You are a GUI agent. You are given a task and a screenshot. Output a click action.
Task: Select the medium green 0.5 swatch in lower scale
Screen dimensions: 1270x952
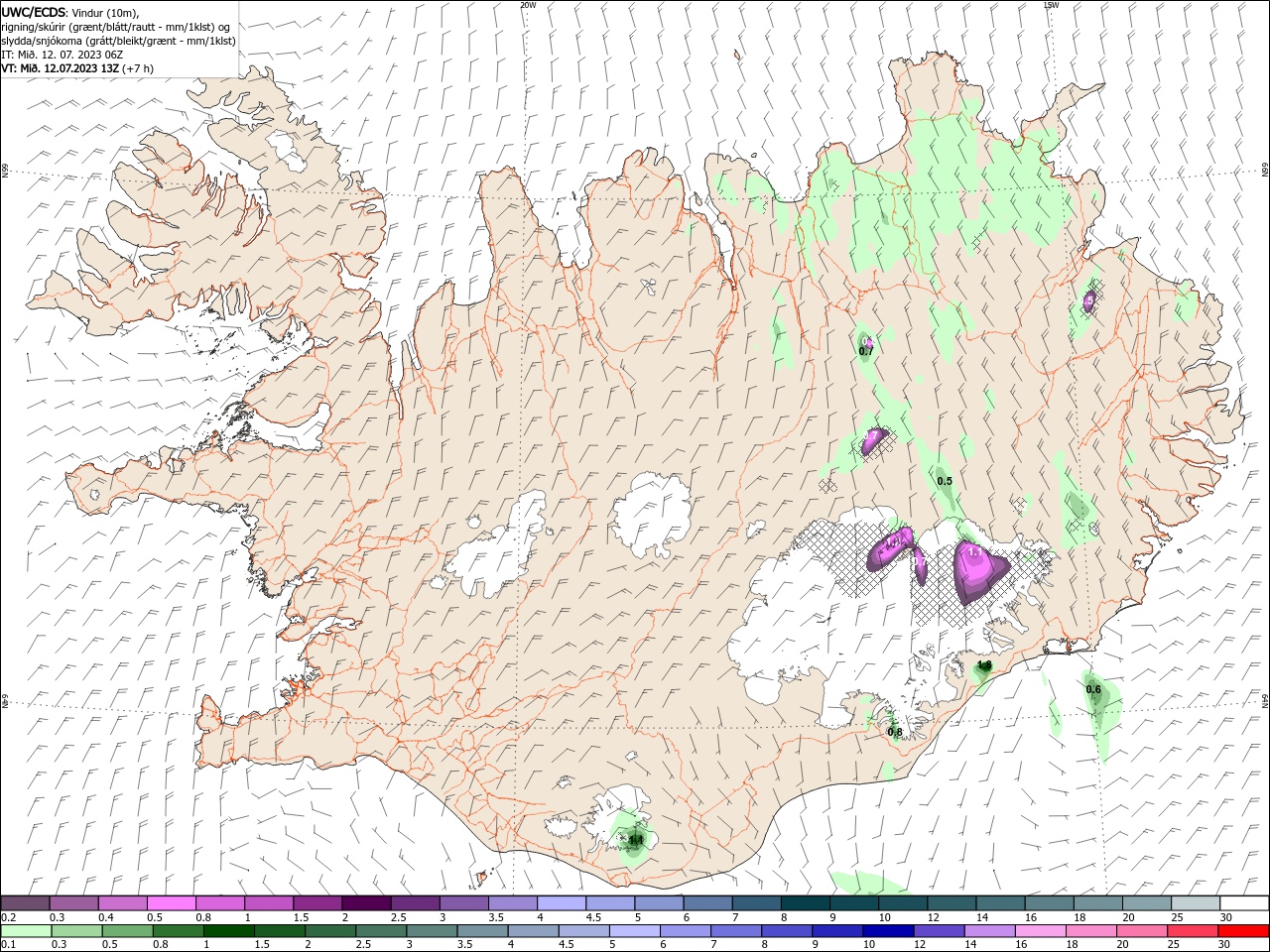pyautogui.click(x=127, y=931)
